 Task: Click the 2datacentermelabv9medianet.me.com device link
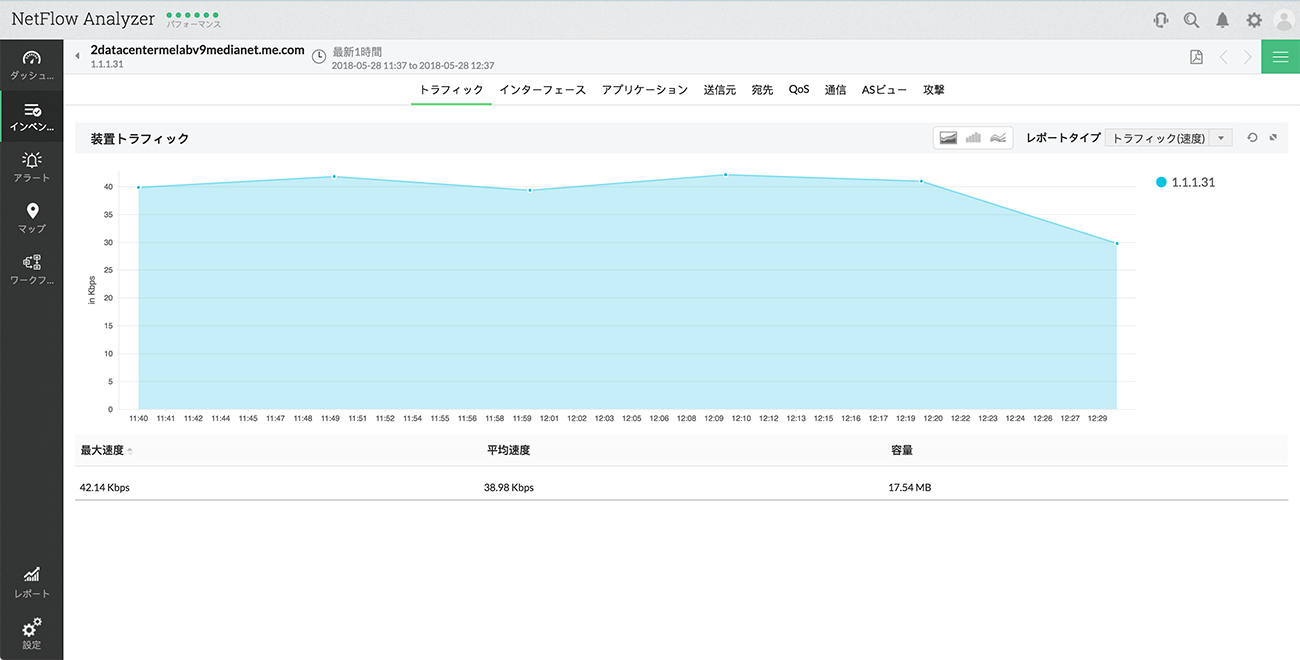pos(196,50)
